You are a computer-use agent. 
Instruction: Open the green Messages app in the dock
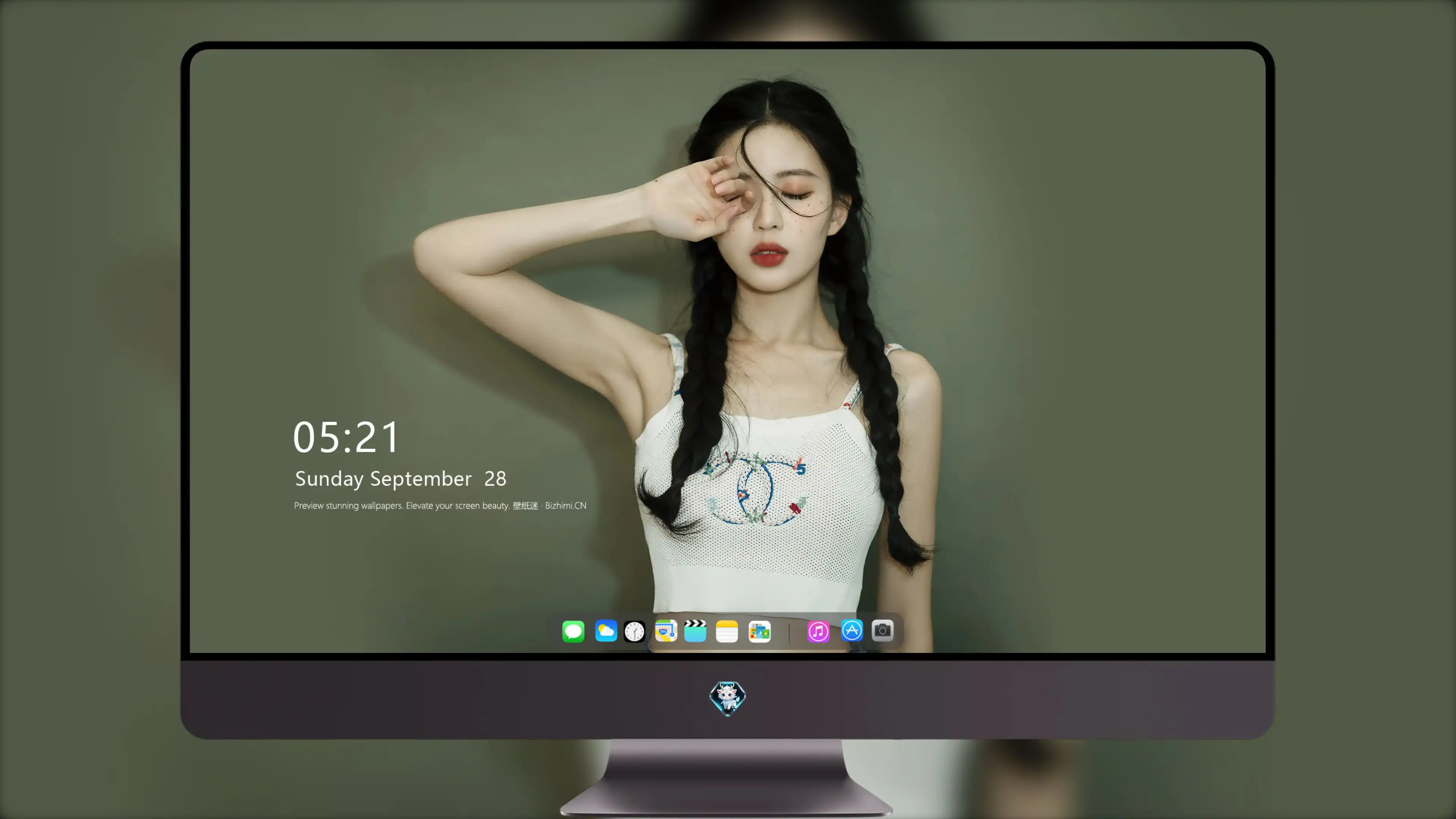tap(573, 631)
